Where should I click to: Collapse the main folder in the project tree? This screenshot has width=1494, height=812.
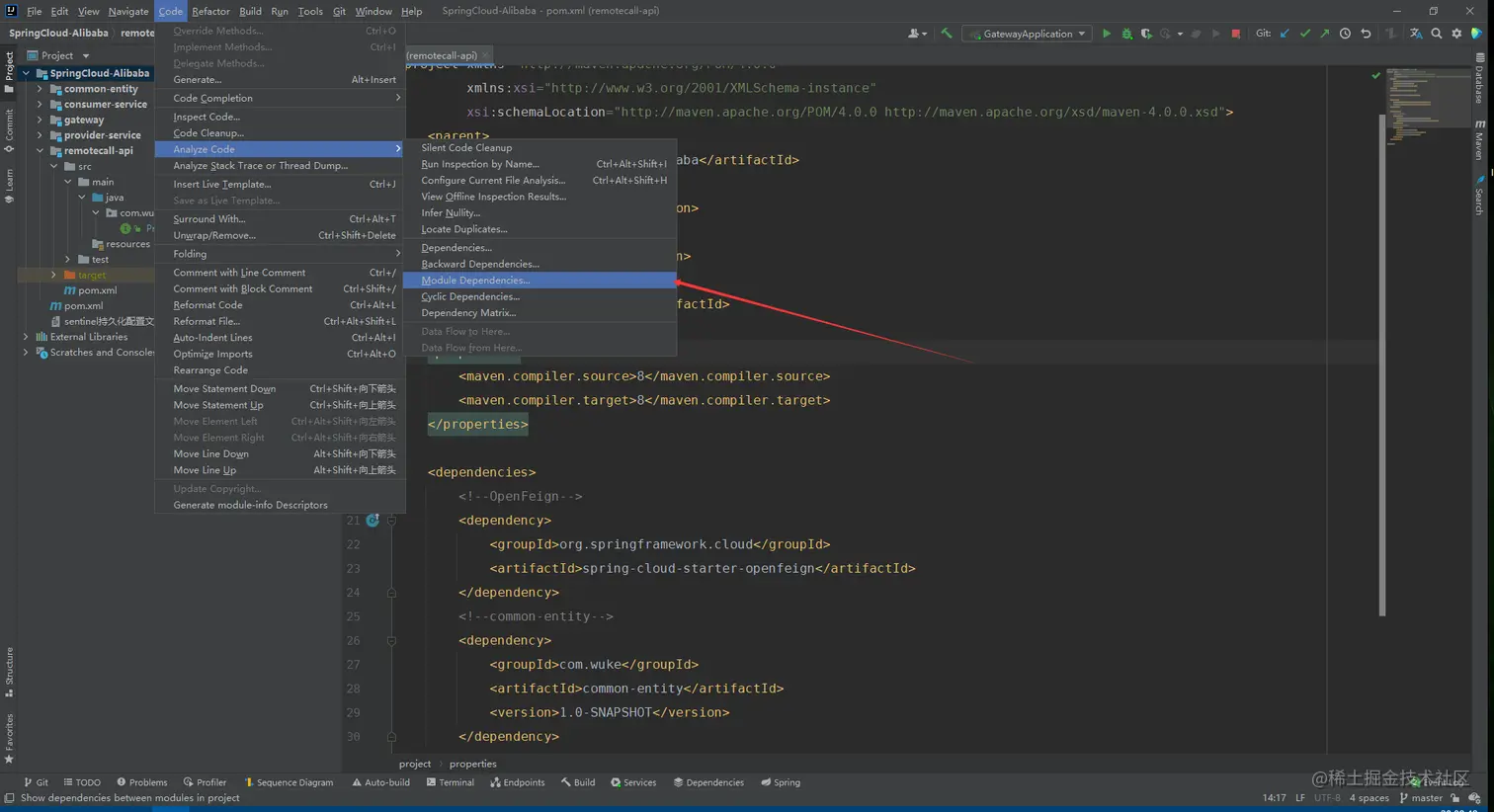point(69,181)
